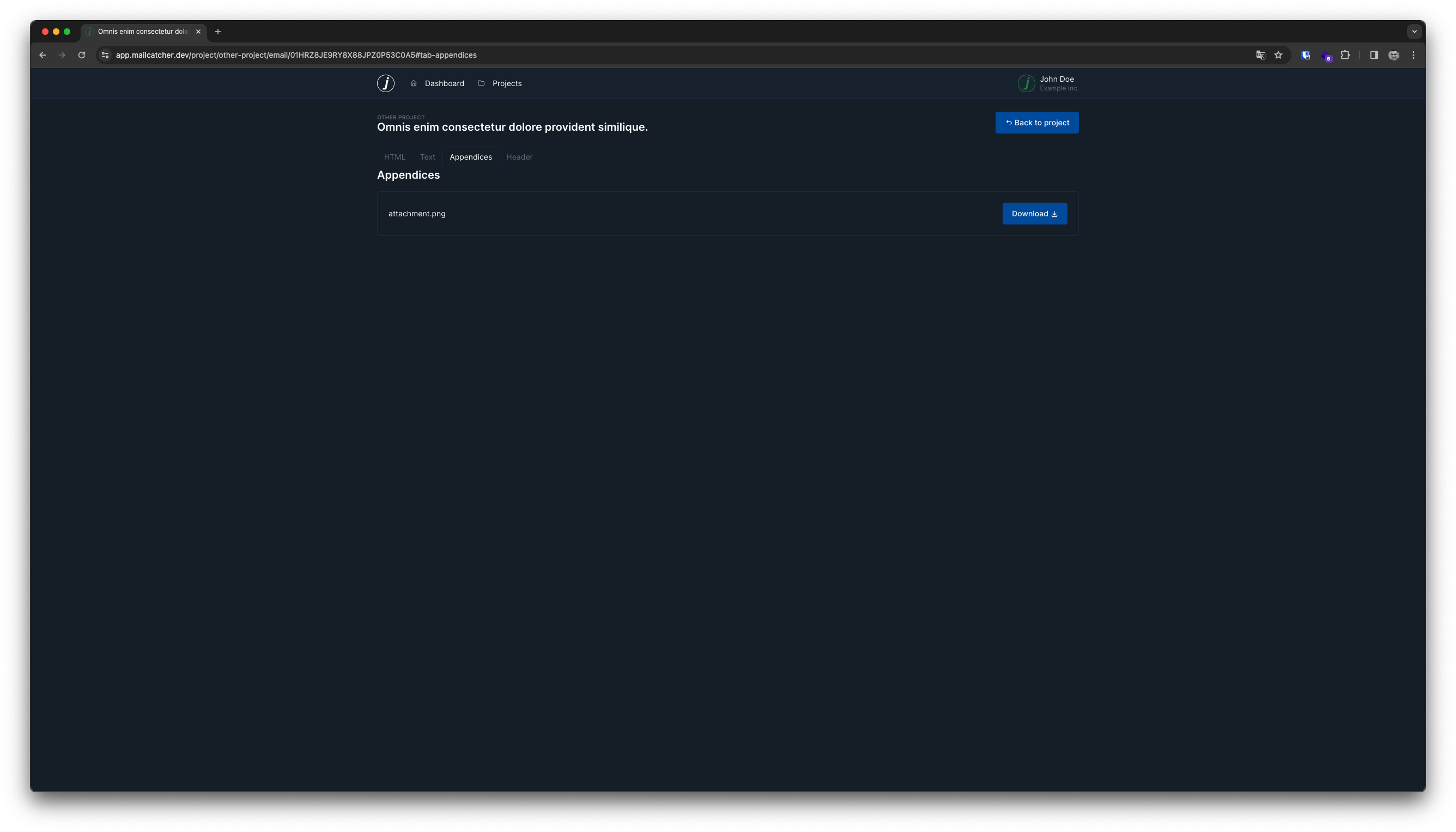
Task: Switch to the Header tab
Action: (x=519, y=157)
